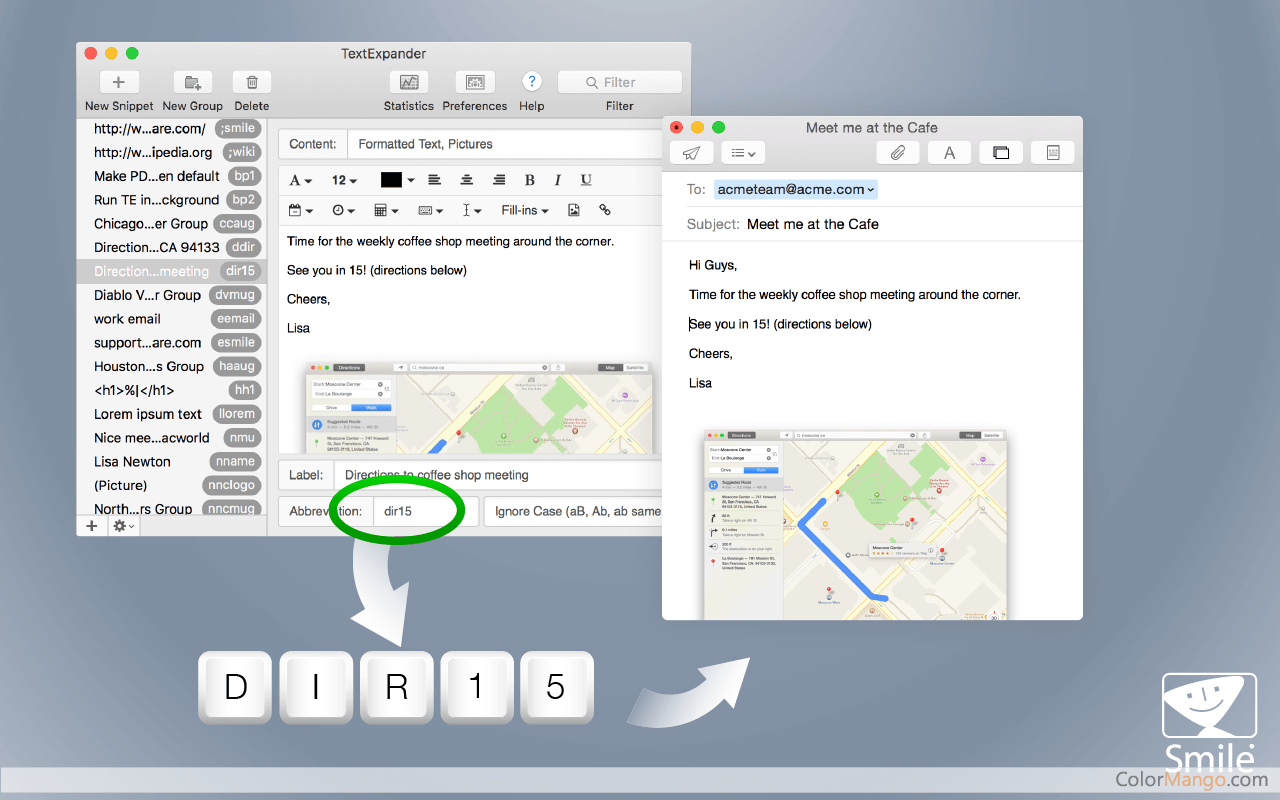Click the New Group folder icon

193,82
